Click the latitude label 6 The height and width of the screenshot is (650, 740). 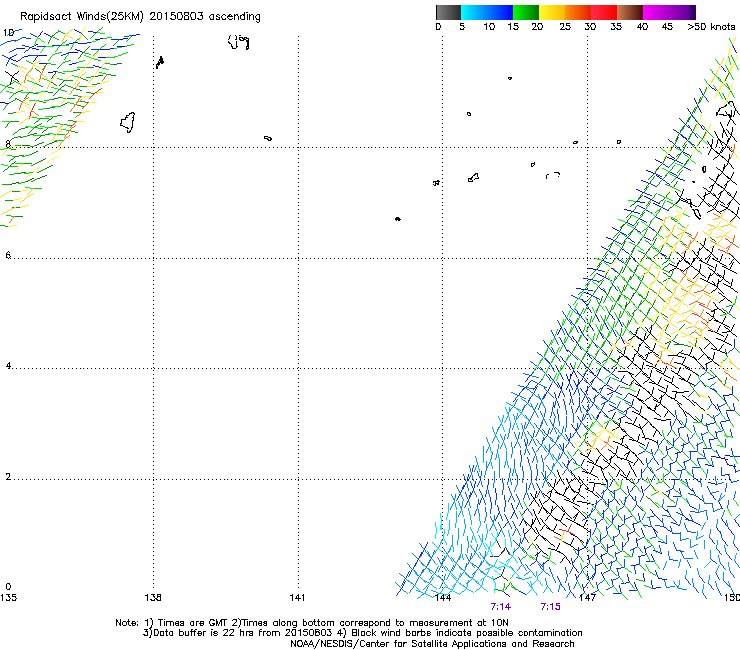[8, 255]
